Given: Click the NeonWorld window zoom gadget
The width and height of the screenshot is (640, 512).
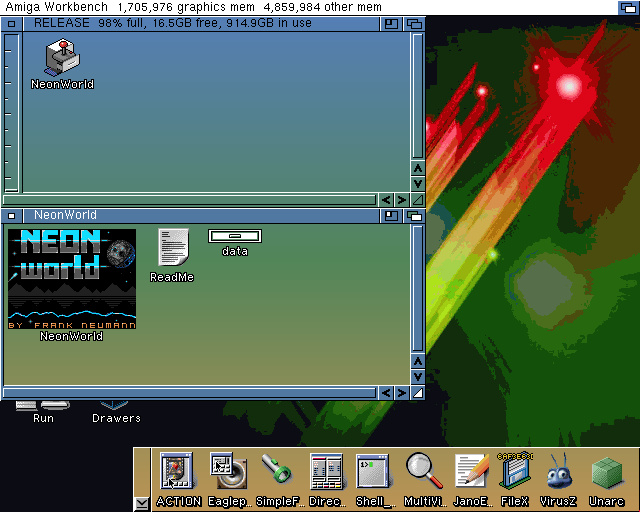Looking at the screenshot, I should click(391, 216).
